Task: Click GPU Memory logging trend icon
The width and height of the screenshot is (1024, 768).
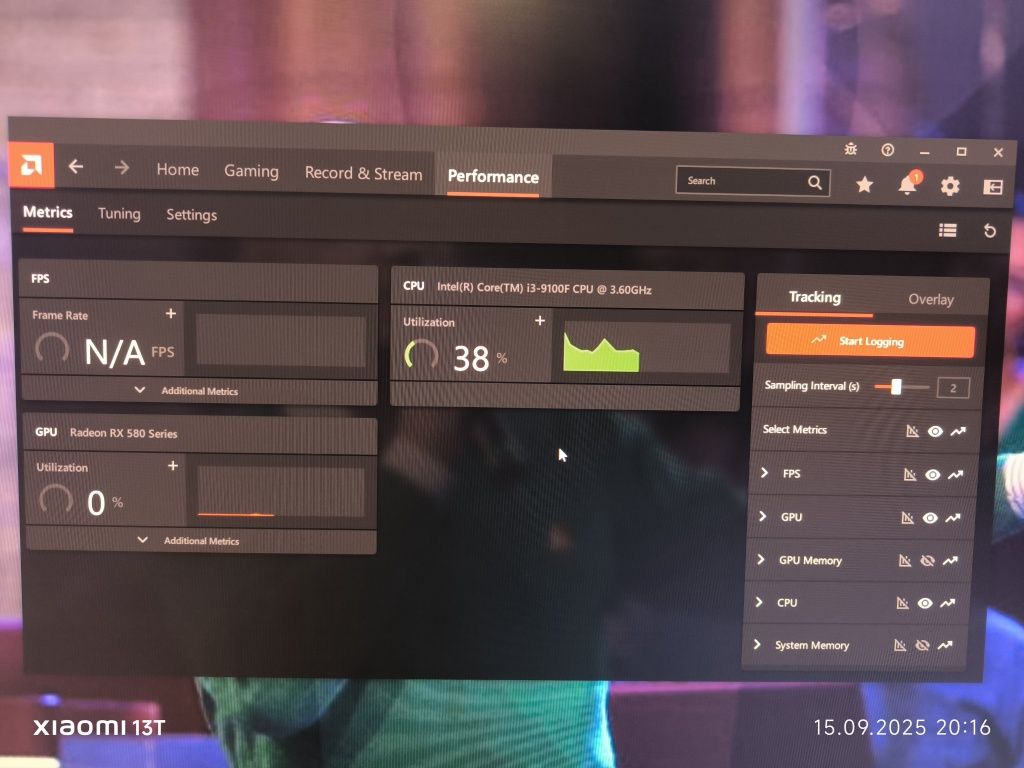Action: pyautogui.click(x=950, y=560)
